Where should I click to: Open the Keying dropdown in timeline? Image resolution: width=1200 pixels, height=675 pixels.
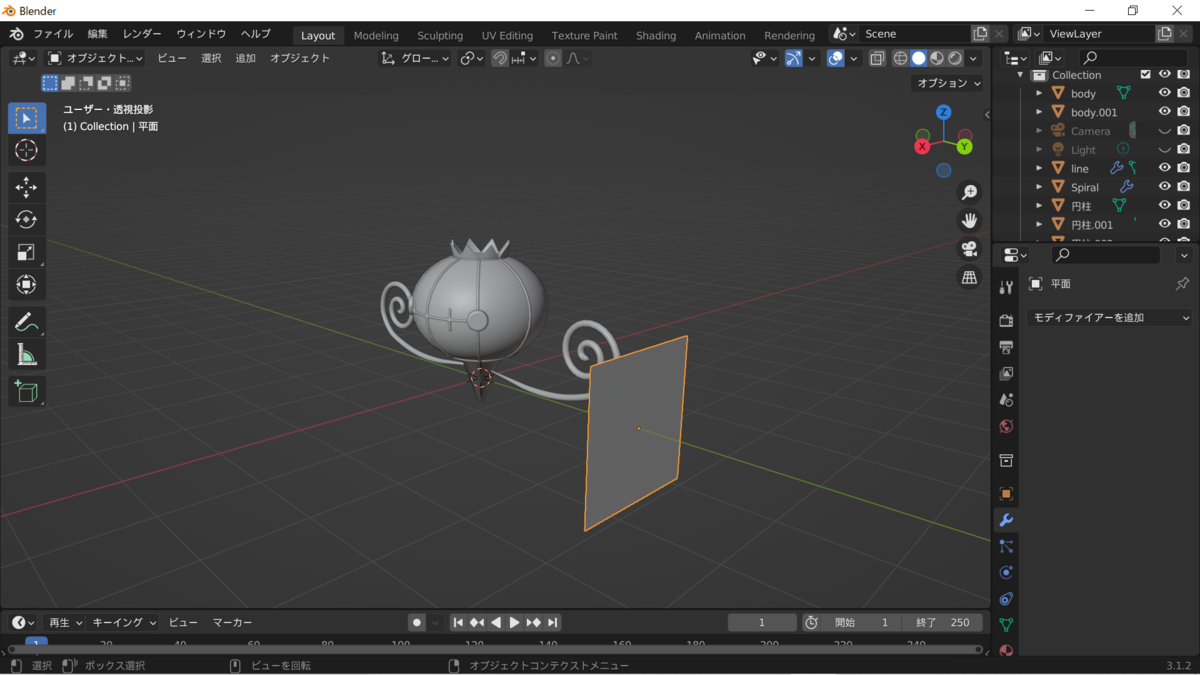[x=124, y=622]
